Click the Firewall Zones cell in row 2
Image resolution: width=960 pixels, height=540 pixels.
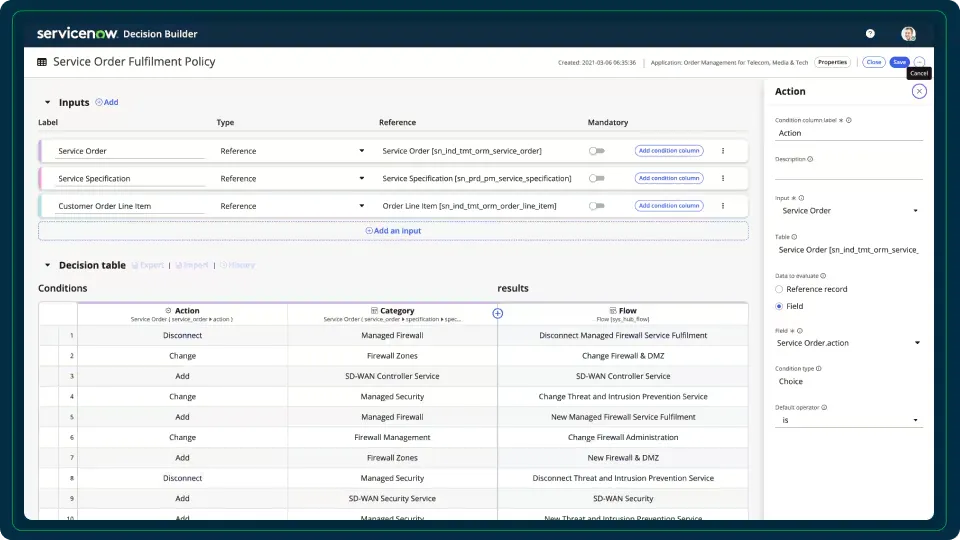(392, 356)
